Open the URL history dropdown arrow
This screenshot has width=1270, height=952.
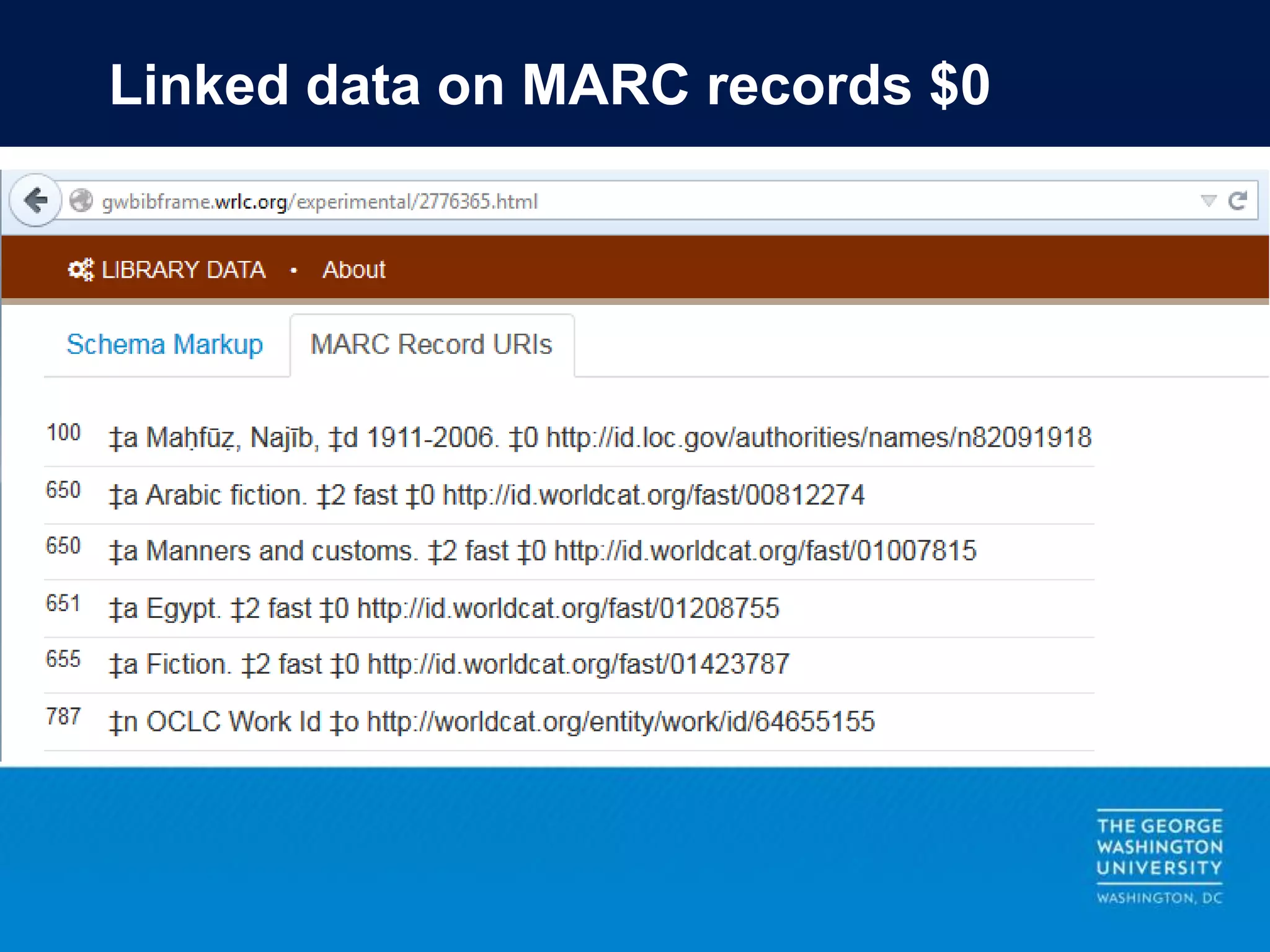[x=1208, y=200]
